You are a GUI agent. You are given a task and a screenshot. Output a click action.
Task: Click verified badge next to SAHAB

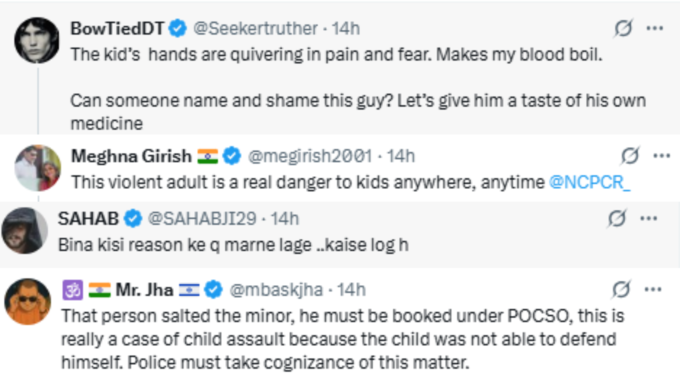point(133,219)
